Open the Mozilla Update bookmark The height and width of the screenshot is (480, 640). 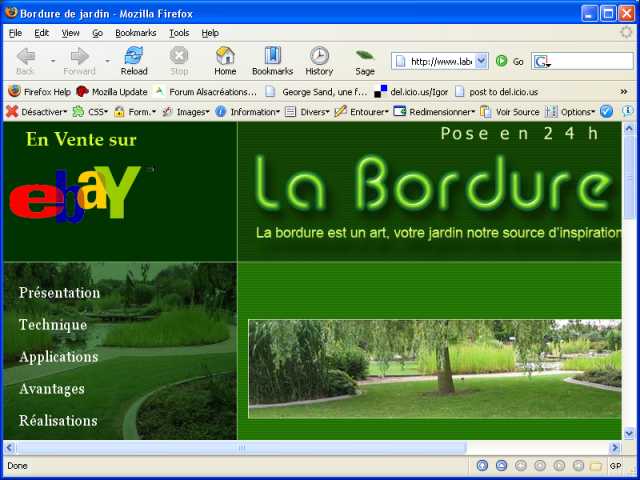click(x=111, y=92)
